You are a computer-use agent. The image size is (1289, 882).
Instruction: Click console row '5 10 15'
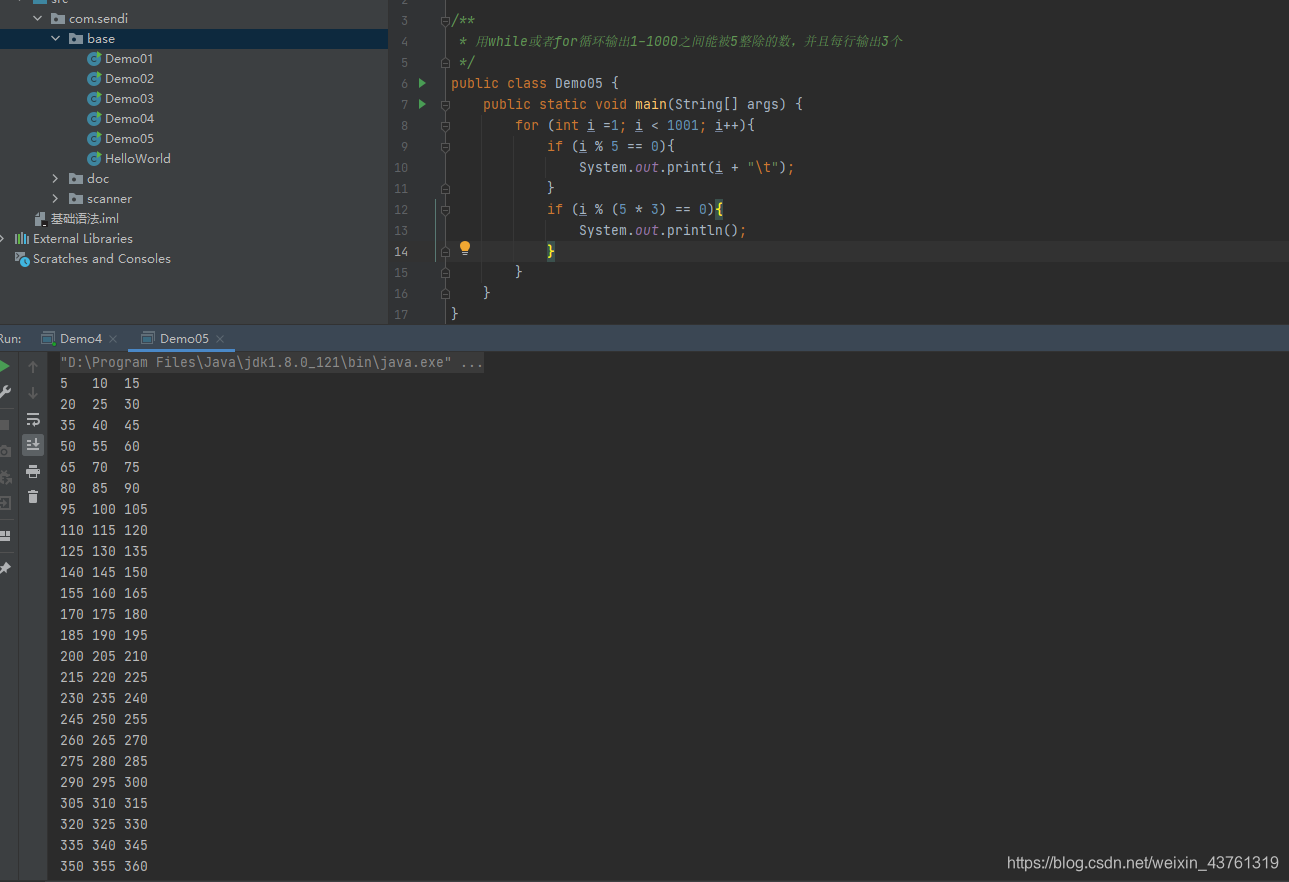[100, 384]
